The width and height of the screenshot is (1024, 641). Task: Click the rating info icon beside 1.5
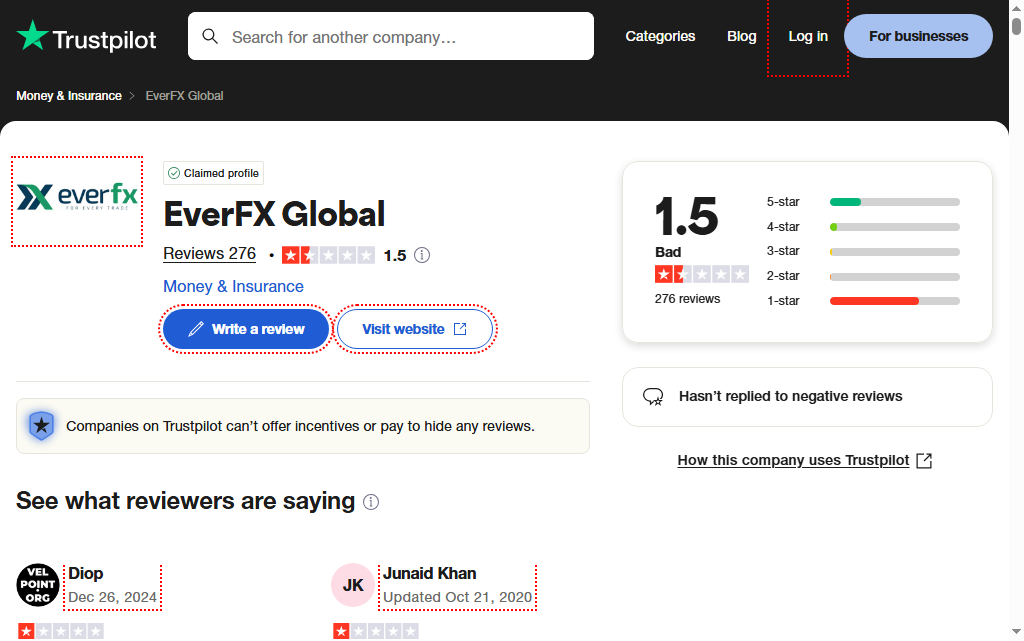[422, 255]
